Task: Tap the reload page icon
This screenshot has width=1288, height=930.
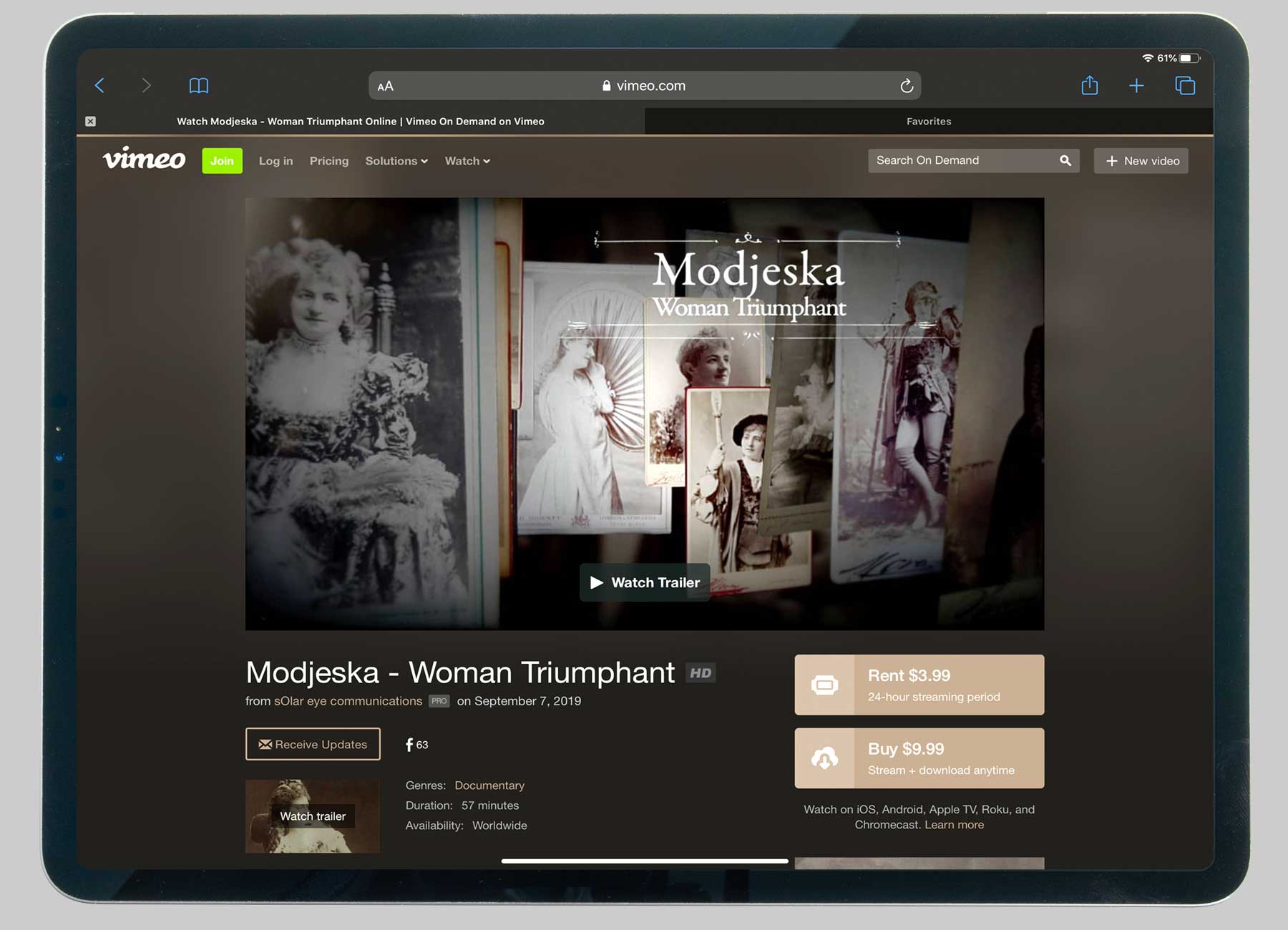Action: coord(906,86)
